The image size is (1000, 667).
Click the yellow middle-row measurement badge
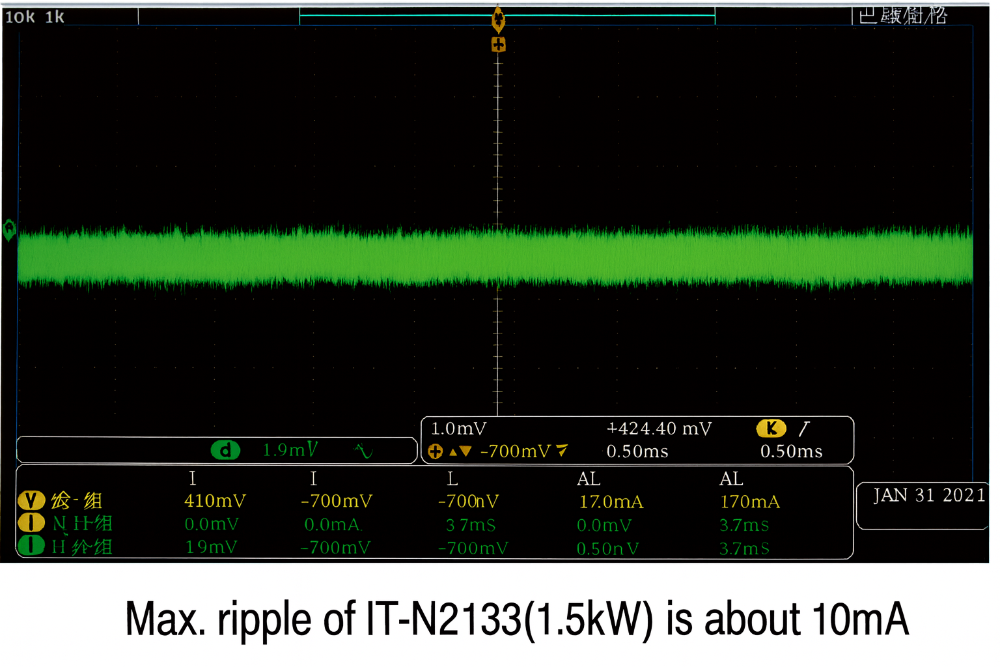(28, 524)
